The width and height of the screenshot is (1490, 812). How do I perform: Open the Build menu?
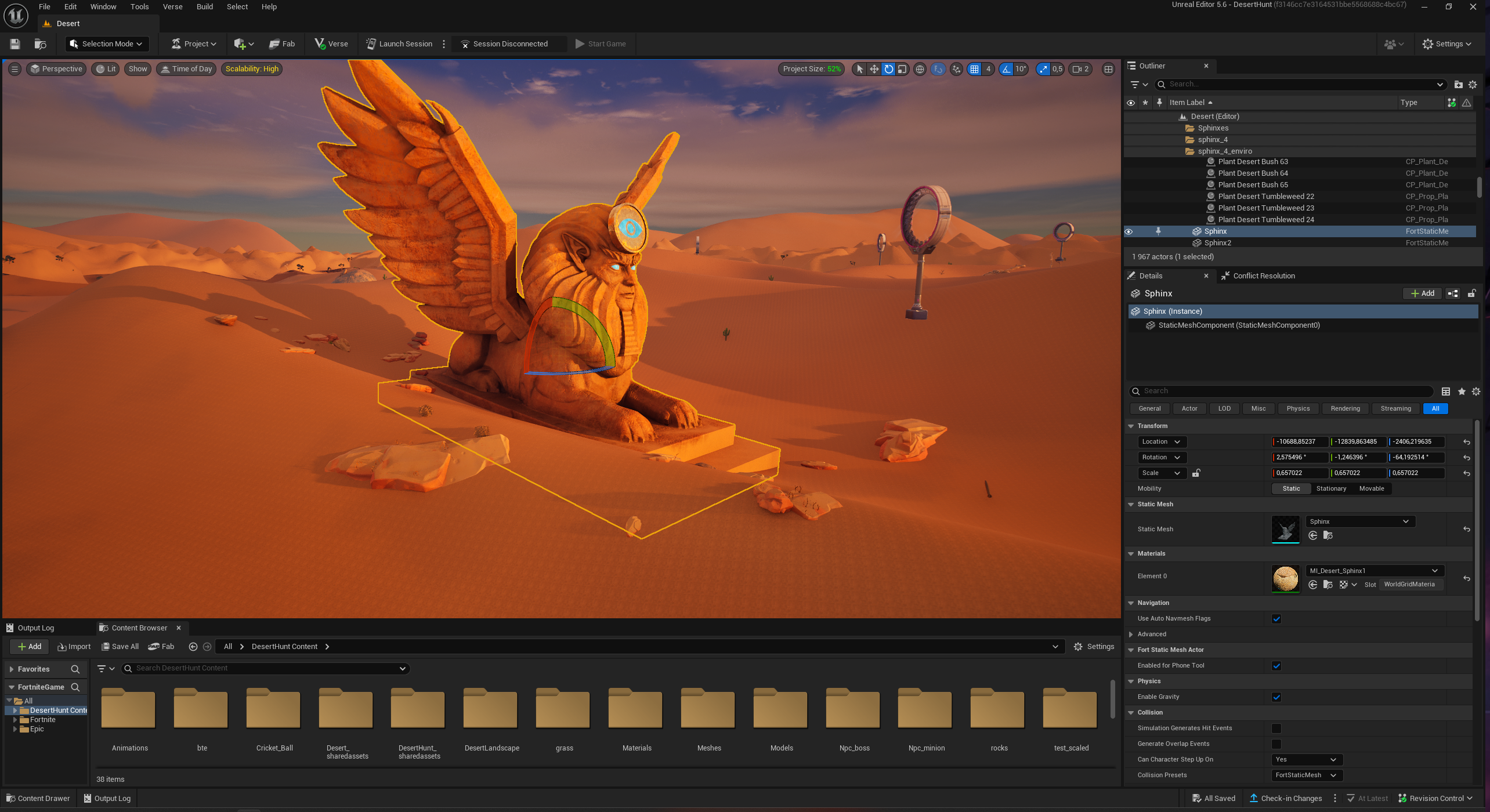(204, 7)
